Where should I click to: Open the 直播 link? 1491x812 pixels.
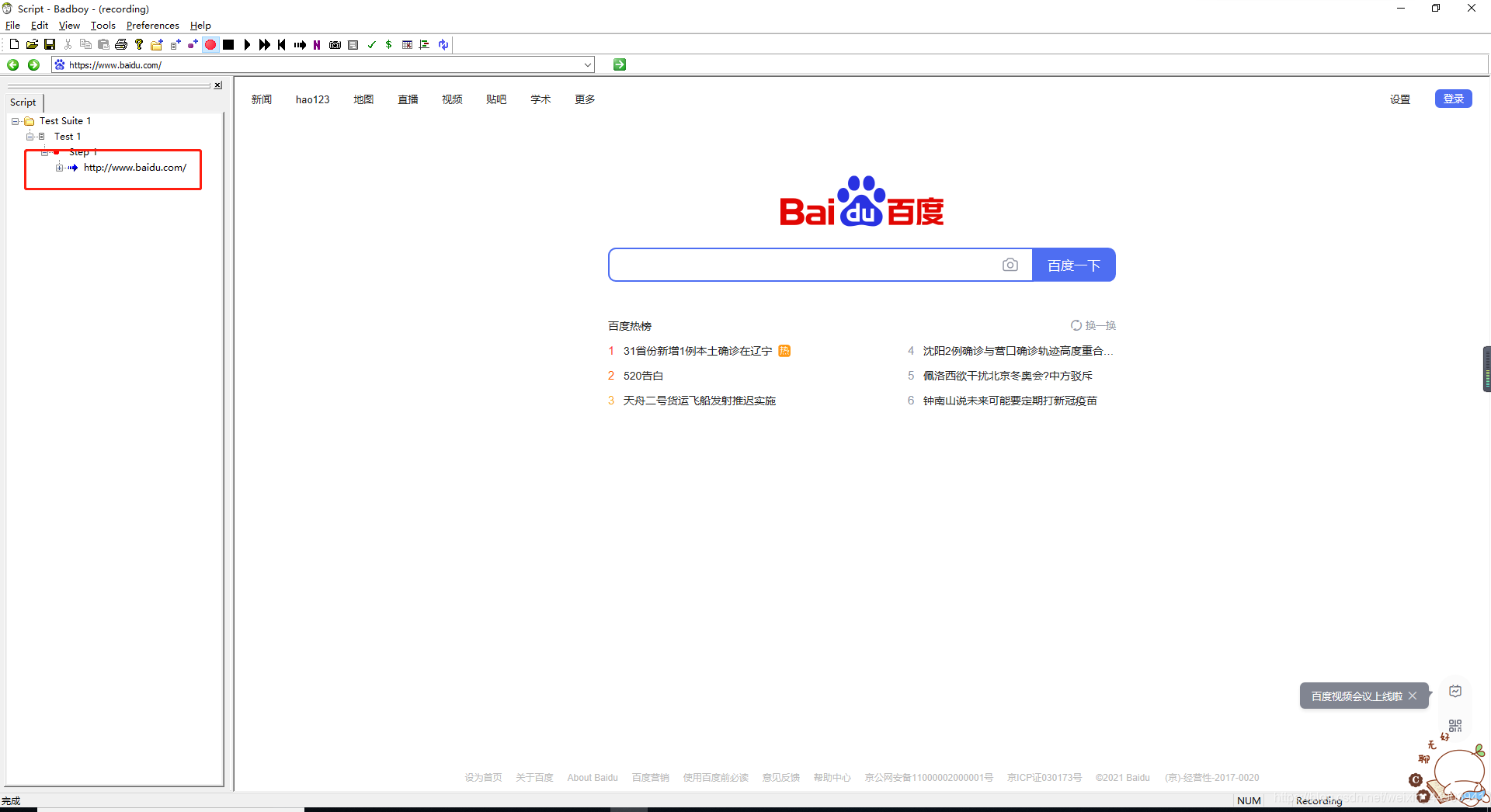click(x=408, y=99)
